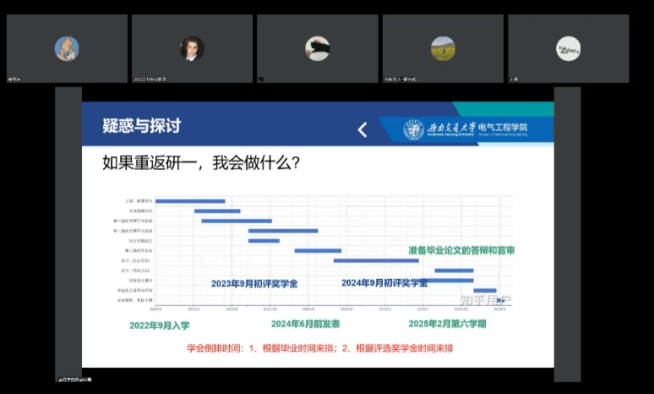The image size is (654, 394).
Task: Select the Tintin cartoon avatar participant
Action: 67,48
